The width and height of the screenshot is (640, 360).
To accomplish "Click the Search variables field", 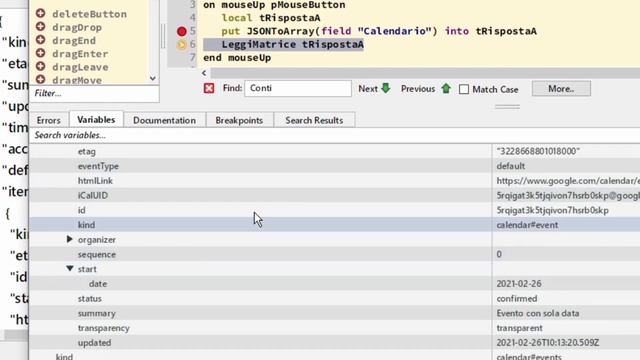I will 335,135.
